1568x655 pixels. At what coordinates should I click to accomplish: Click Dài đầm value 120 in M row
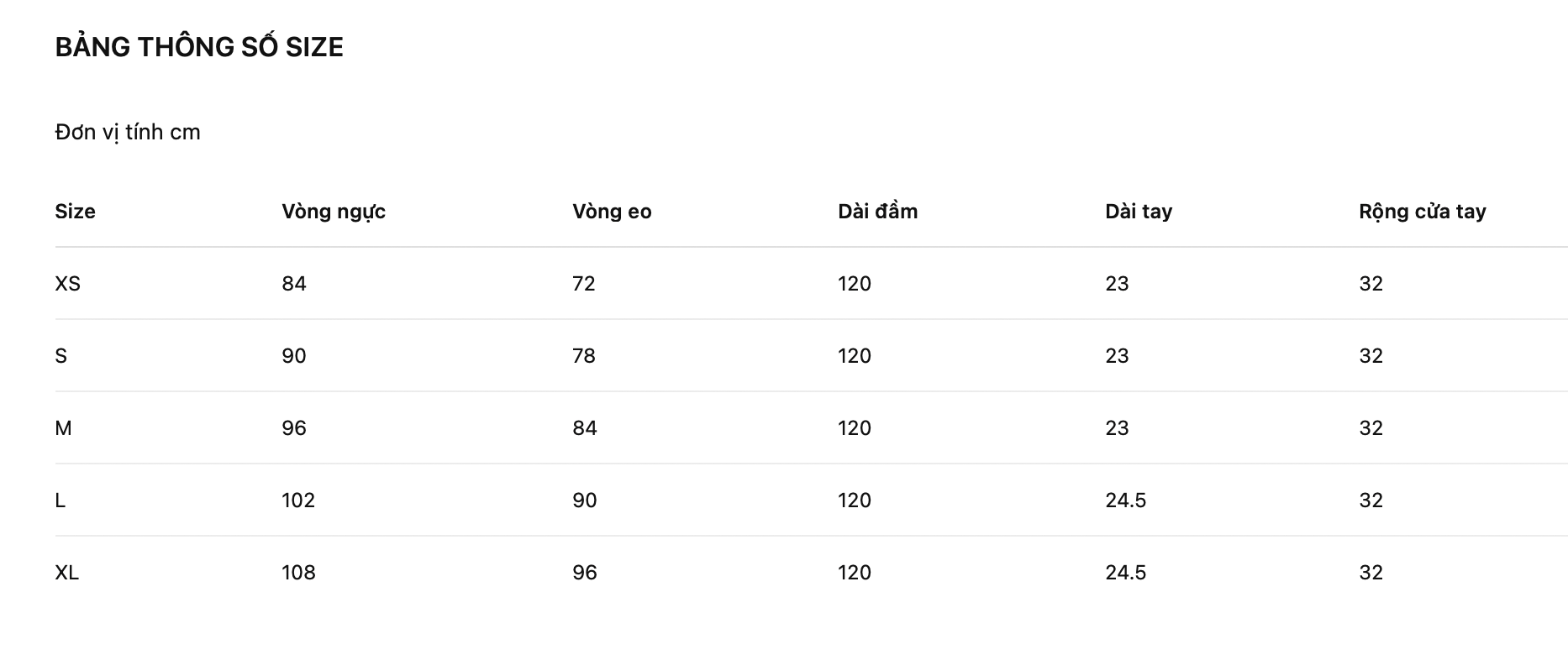pos(855,428)
